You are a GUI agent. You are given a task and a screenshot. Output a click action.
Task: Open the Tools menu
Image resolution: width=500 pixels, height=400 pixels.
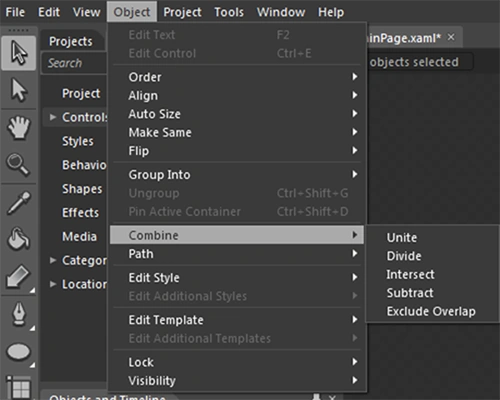(229, 12)
